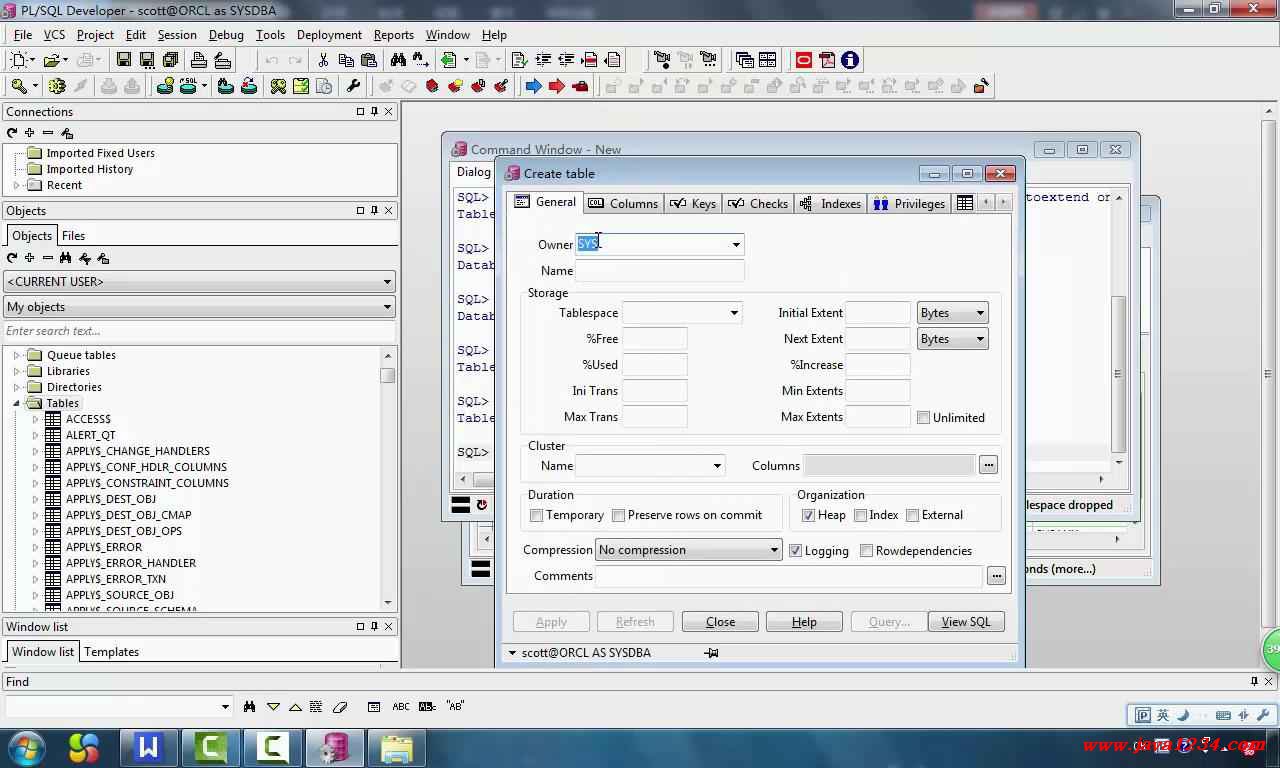Open the Owner dropdown
Image resolution: width=1280 pixels, height=768 pixels.
pos(736,245)
